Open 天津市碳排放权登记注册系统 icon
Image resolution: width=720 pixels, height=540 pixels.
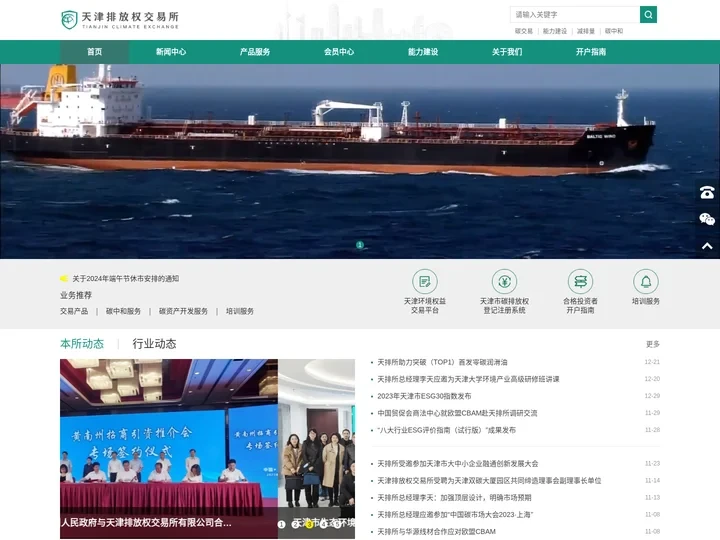504,281
